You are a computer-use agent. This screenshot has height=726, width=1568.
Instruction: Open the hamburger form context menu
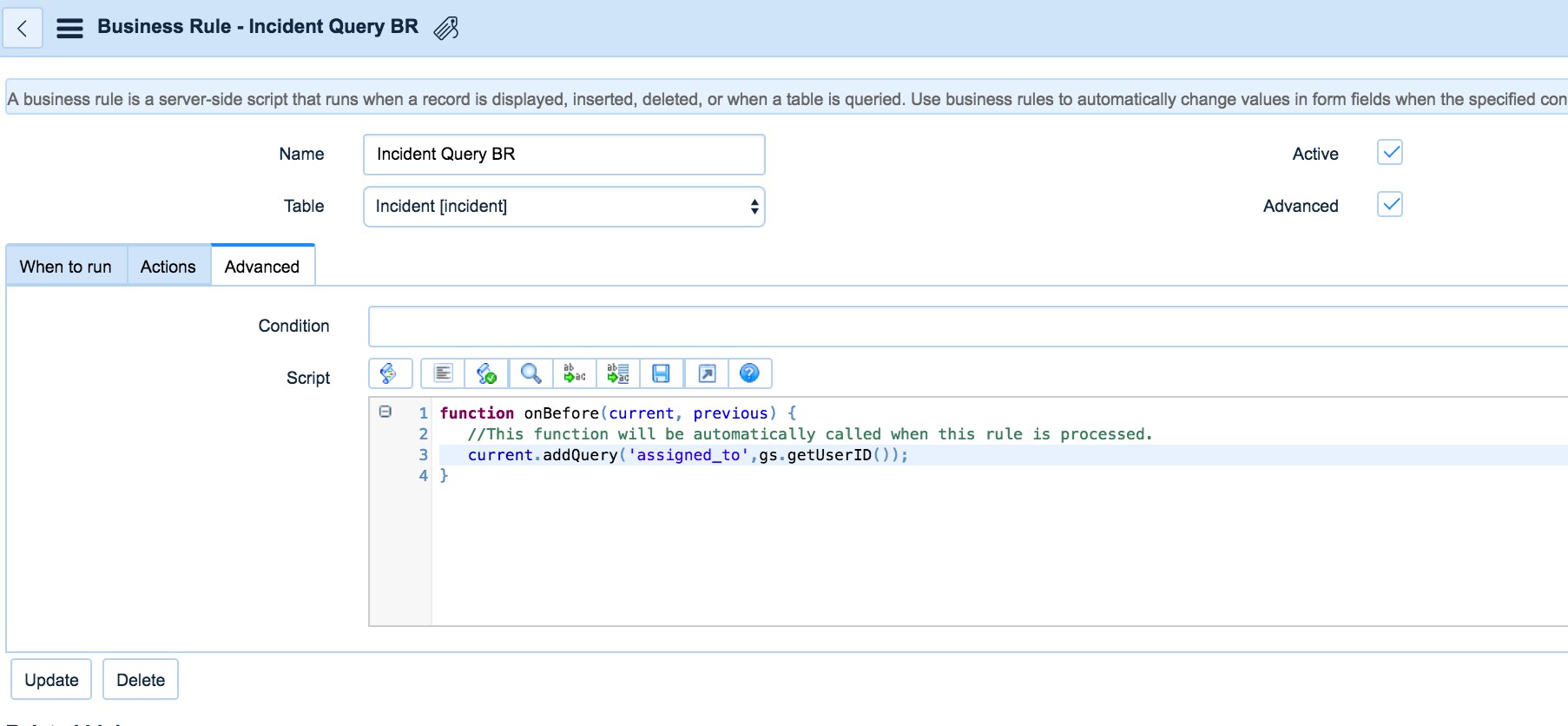69,29
